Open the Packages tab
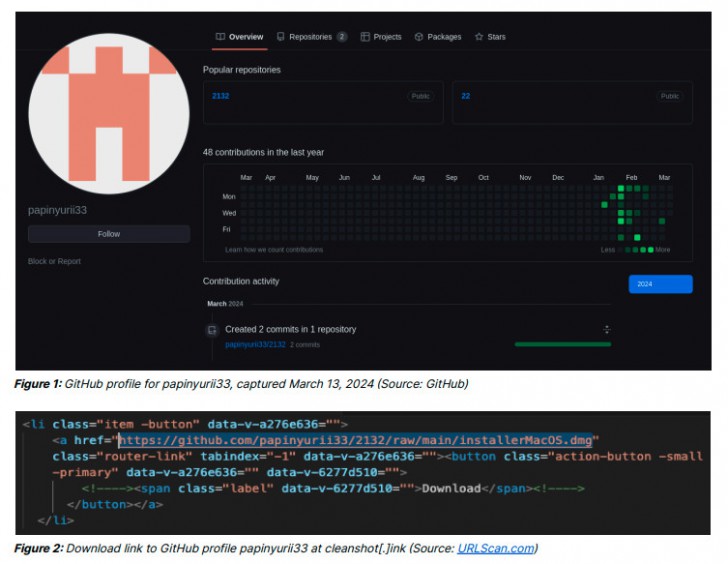 coord(438,37)
